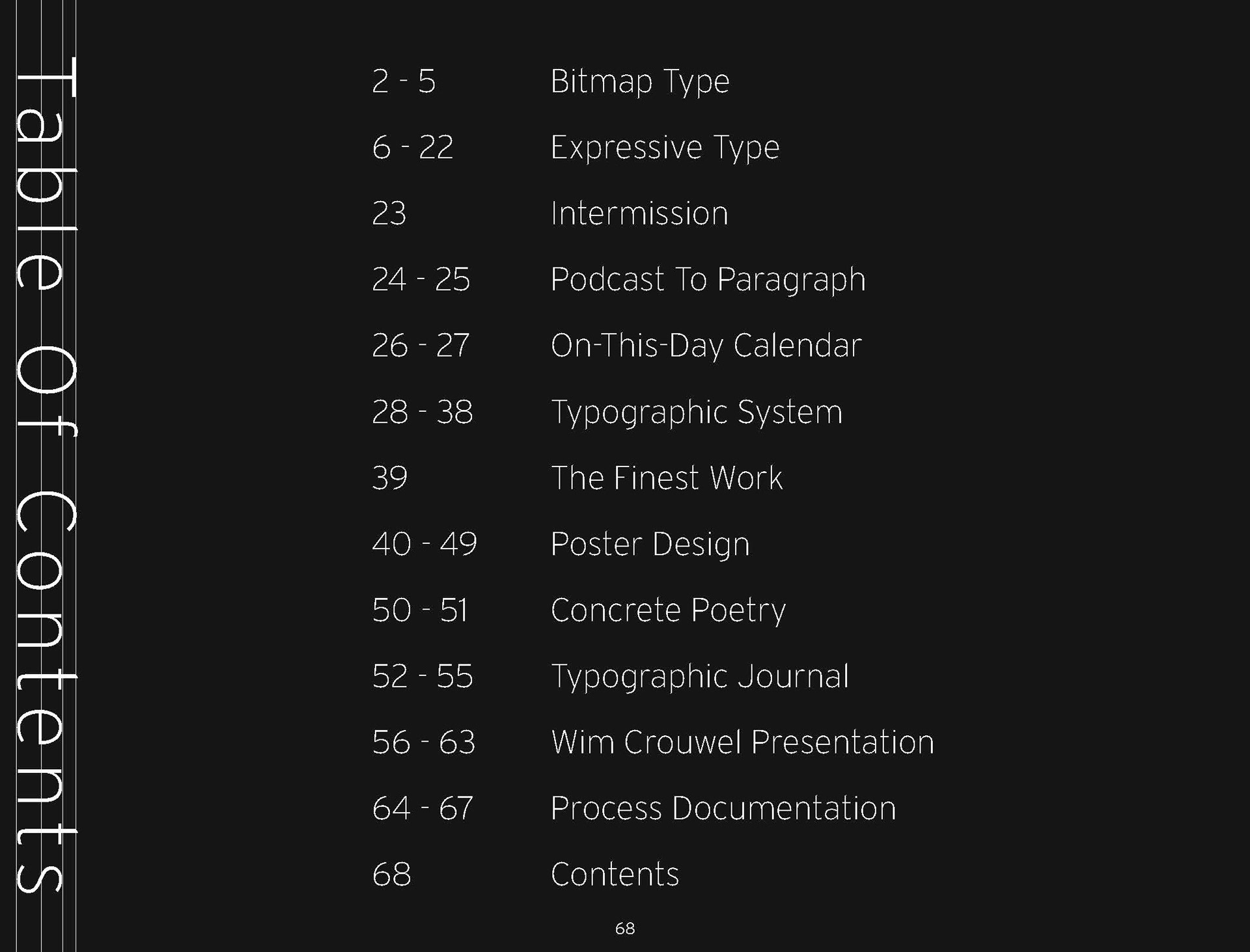Viewport: 1250px width, 952px height.
Task: Select the Intermission entry
Action: click(x=639, y=213)
